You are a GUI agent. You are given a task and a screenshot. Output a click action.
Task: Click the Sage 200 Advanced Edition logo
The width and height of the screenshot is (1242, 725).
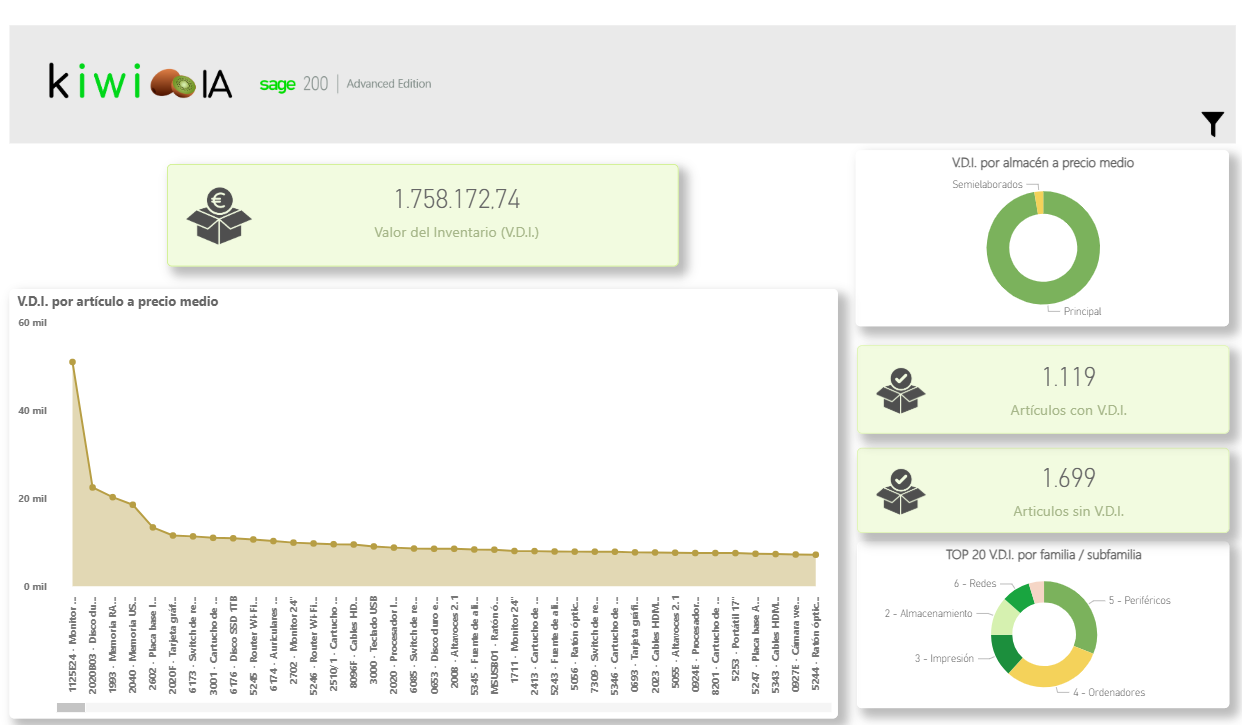[345, 84]
